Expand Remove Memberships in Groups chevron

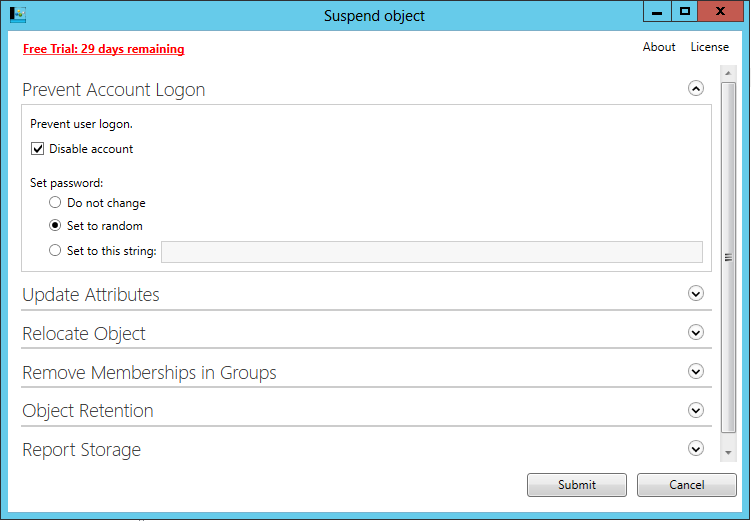(x=695, y=371)
